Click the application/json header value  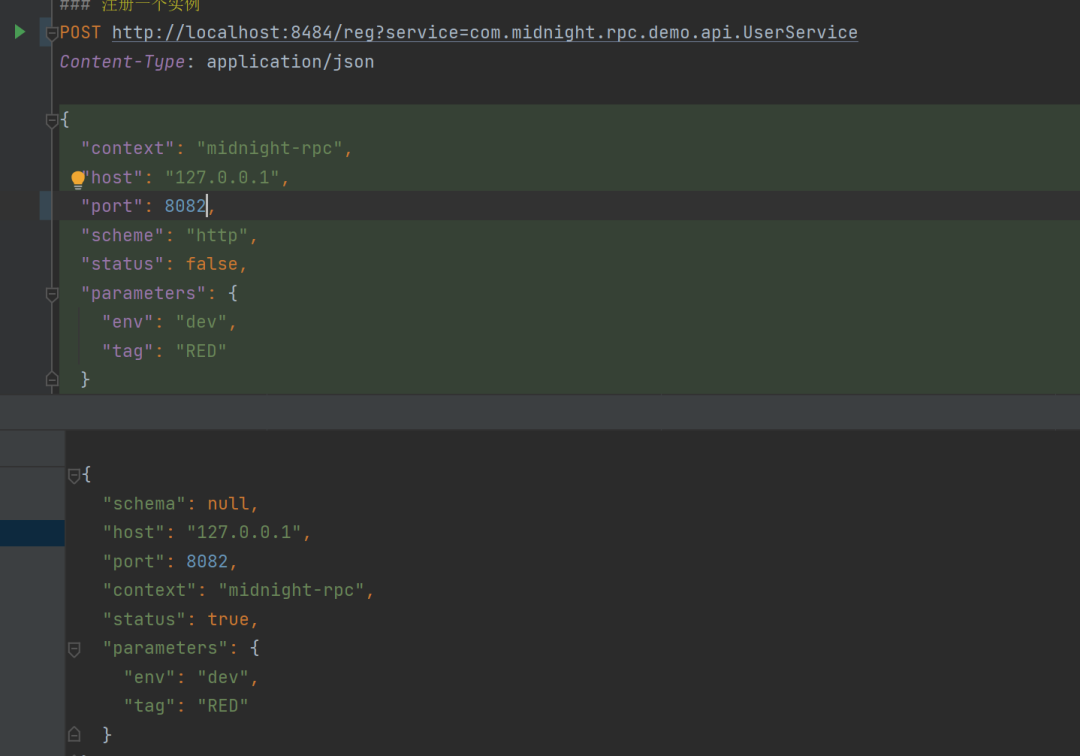[290, 61]
